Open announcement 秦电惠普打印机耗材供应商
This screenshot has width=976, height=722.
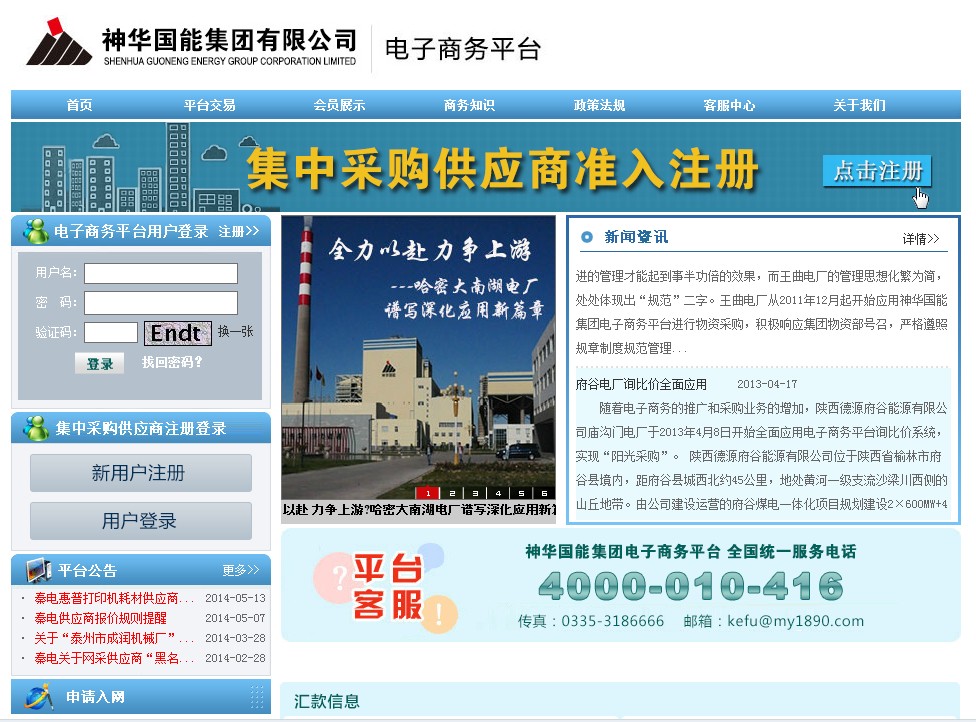(114, 598)
